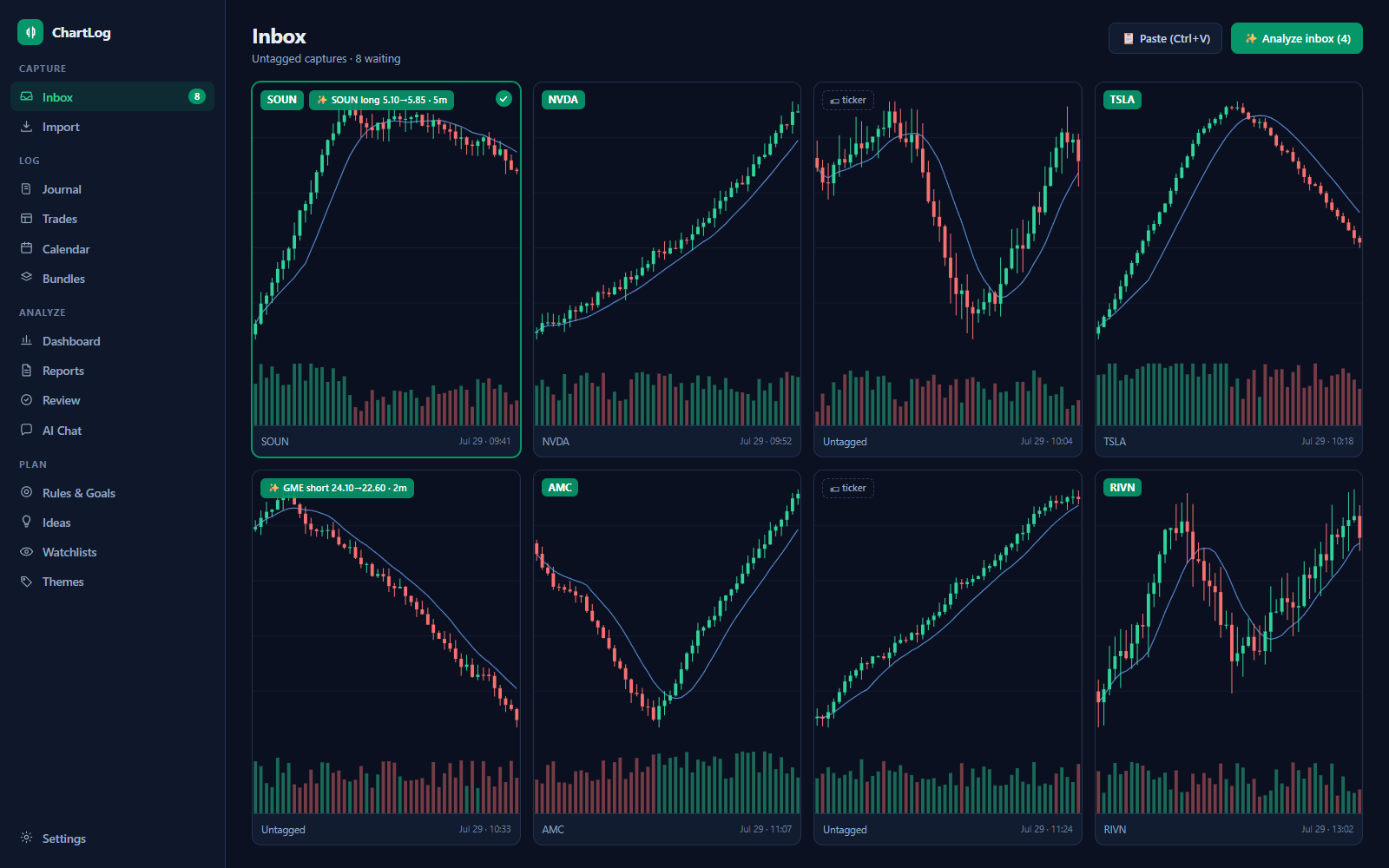Image resolution: width=1389 pixels, height=868 pixels.
Task: Click the Inbox count badge showing 8
Action: (197, 96)
